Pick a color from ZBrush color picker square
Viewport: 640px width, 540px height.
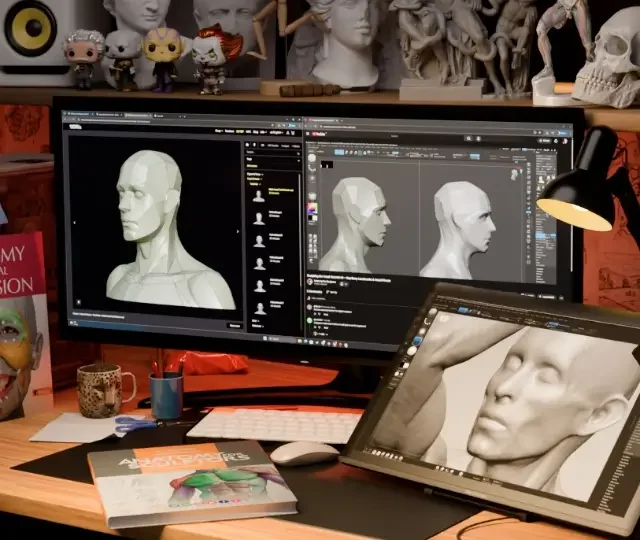coord(313,209)
